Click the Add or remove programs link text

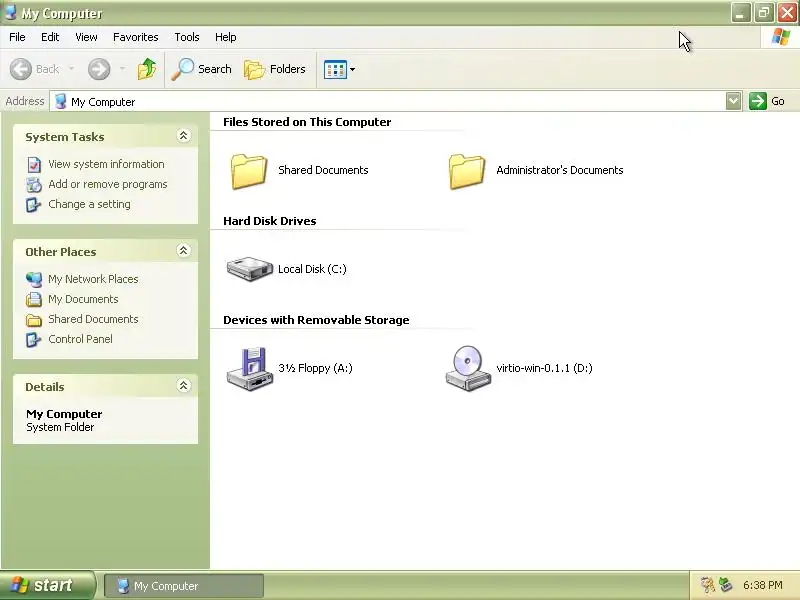point(108,184)
